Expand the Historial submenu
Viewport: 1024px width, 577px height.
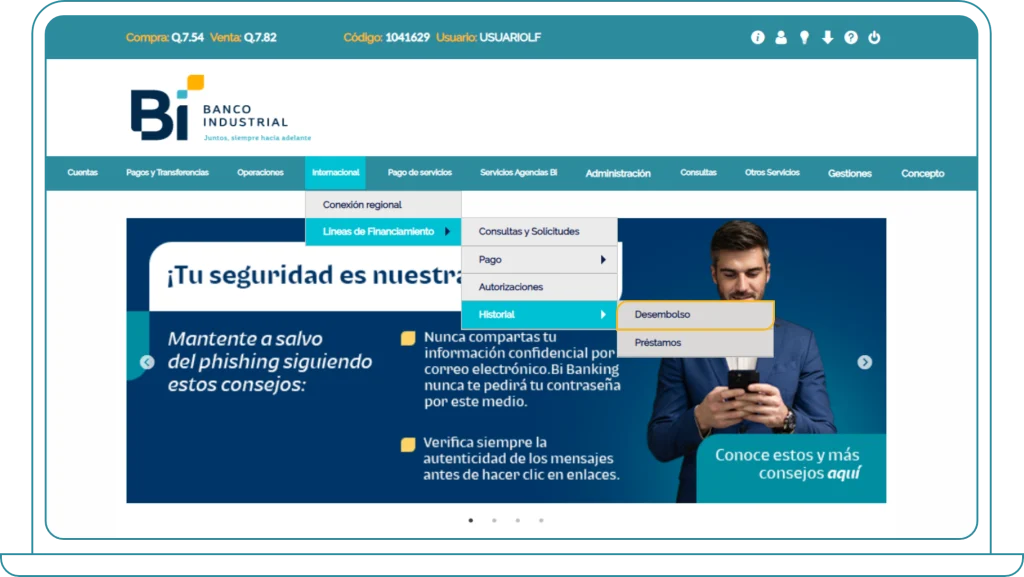(x=539, y=315)
